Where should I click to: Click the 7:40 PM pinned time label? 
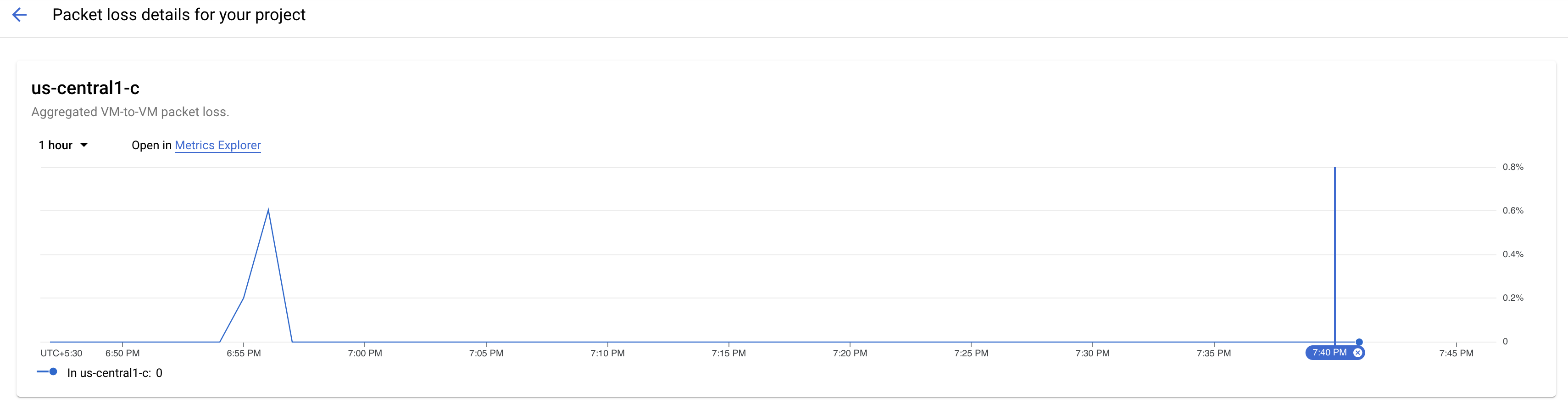click(1329, 353)
